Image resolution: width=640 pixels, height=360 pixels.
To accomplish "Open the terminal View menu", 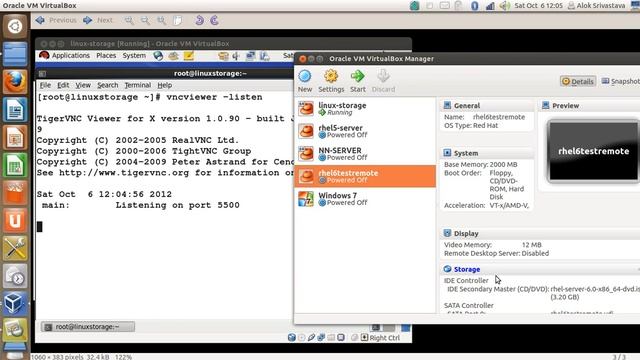I will [83, 85].
